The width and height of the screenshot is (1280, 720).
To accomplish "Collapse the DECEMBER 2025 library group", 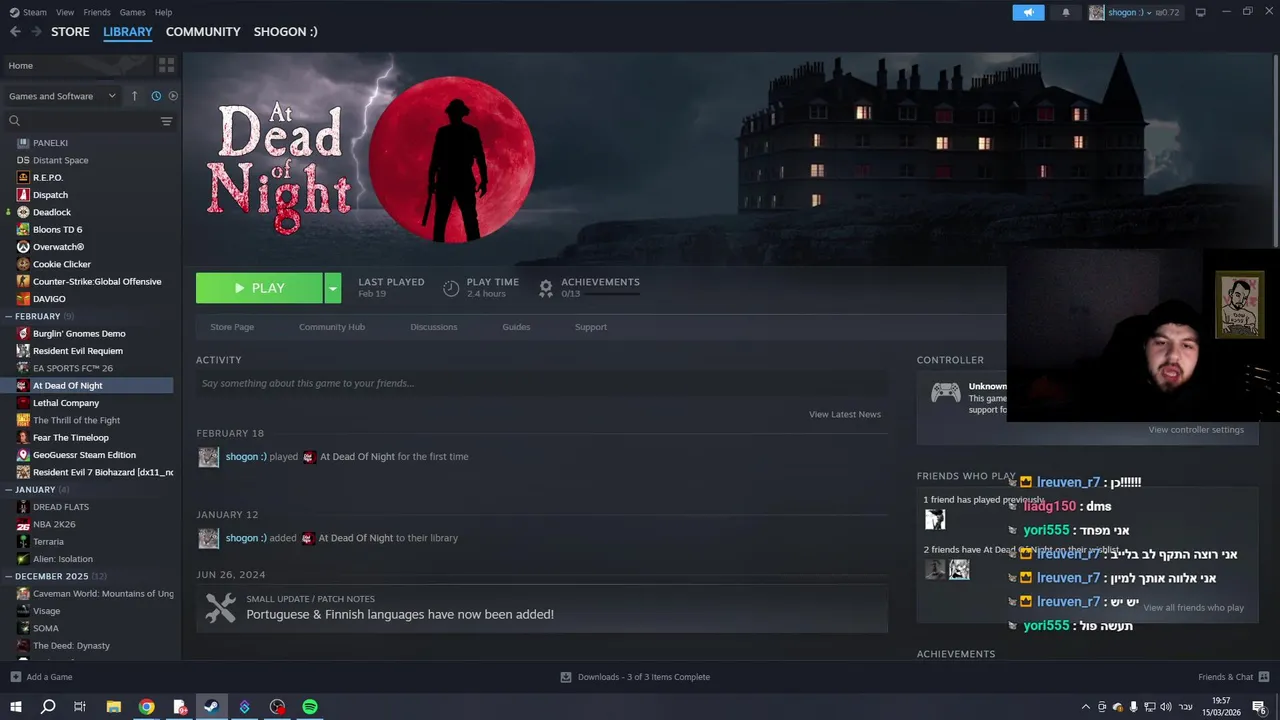I will 10,576.
